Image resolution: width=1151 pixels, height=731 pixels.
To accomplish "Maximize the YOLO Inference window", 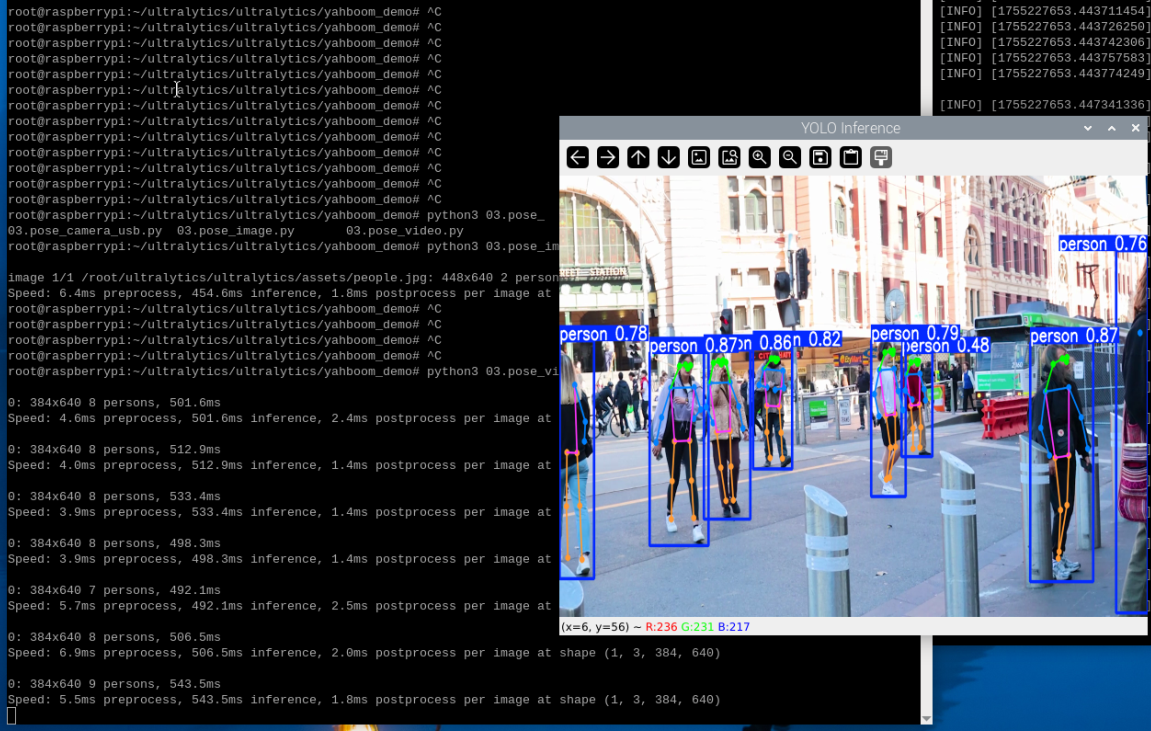I will (1112, 128).
